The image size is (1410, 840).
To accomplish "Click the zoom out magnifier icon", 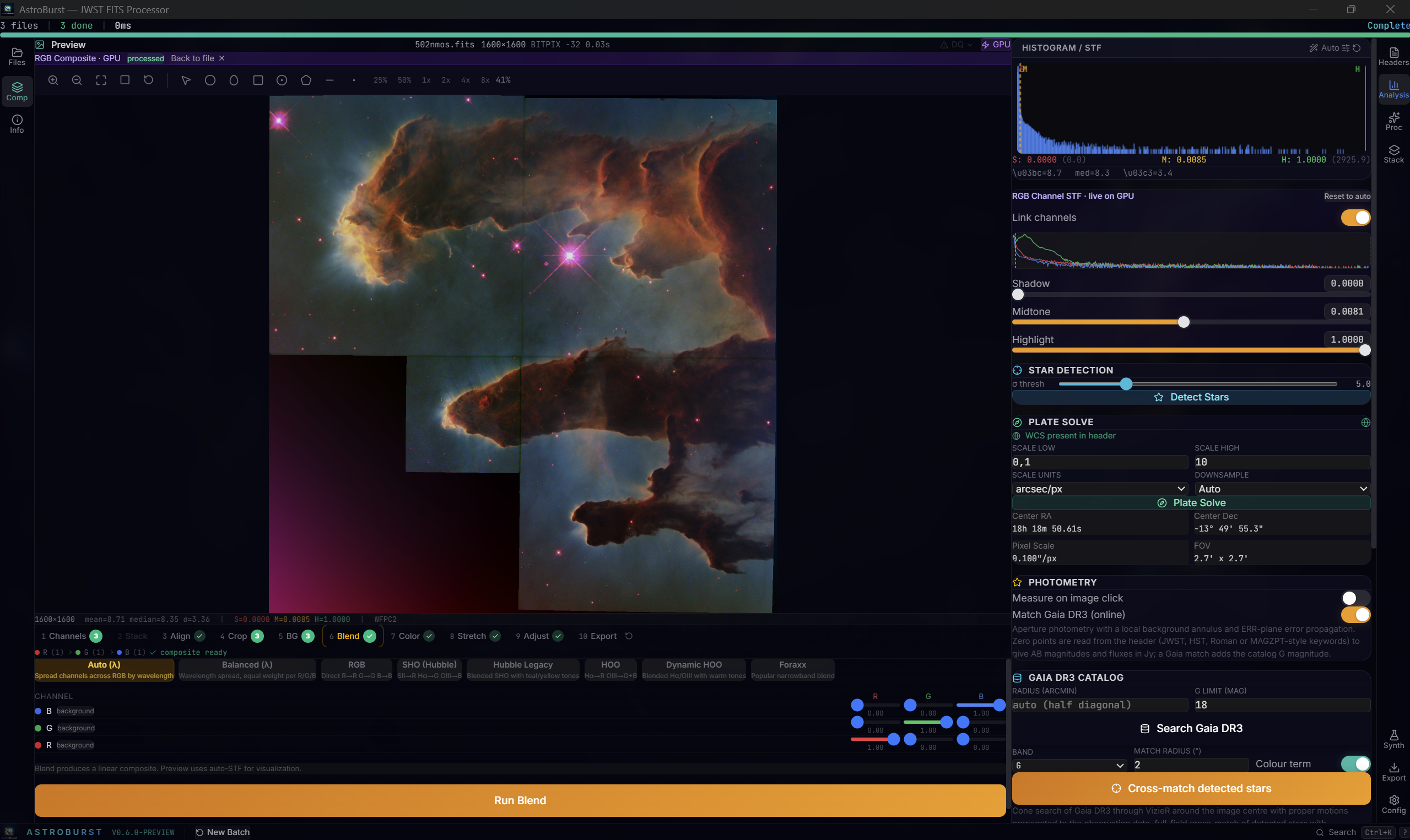I will pos(77,80).
